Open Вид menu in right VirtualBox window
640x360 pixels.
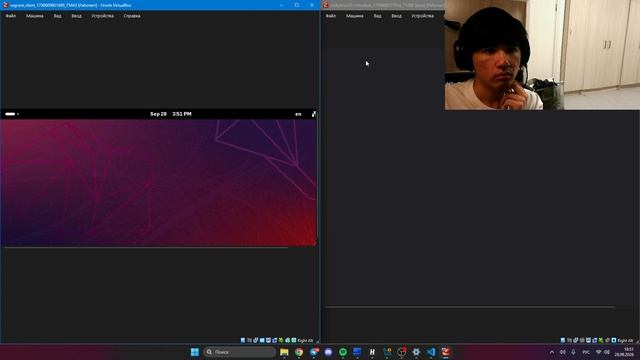click(378, 16)
